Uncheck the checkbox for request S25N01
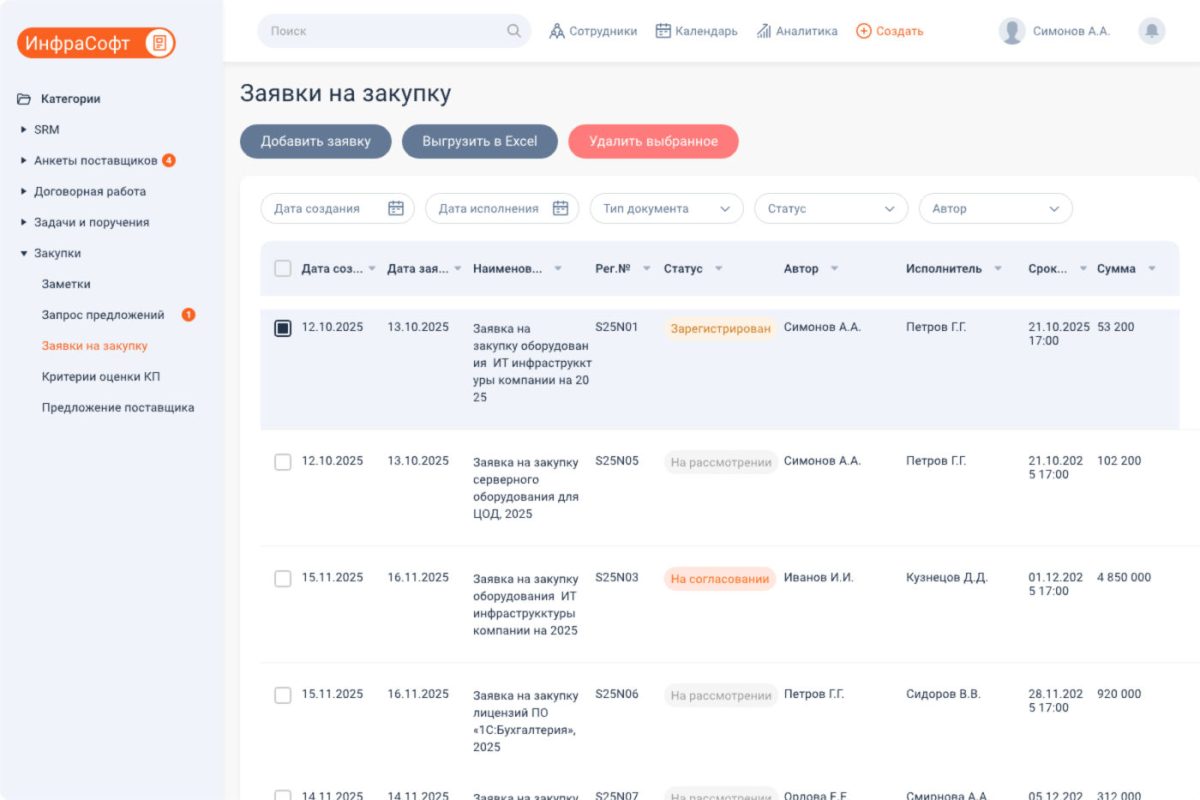1200x800 pixels. (283, 328)
